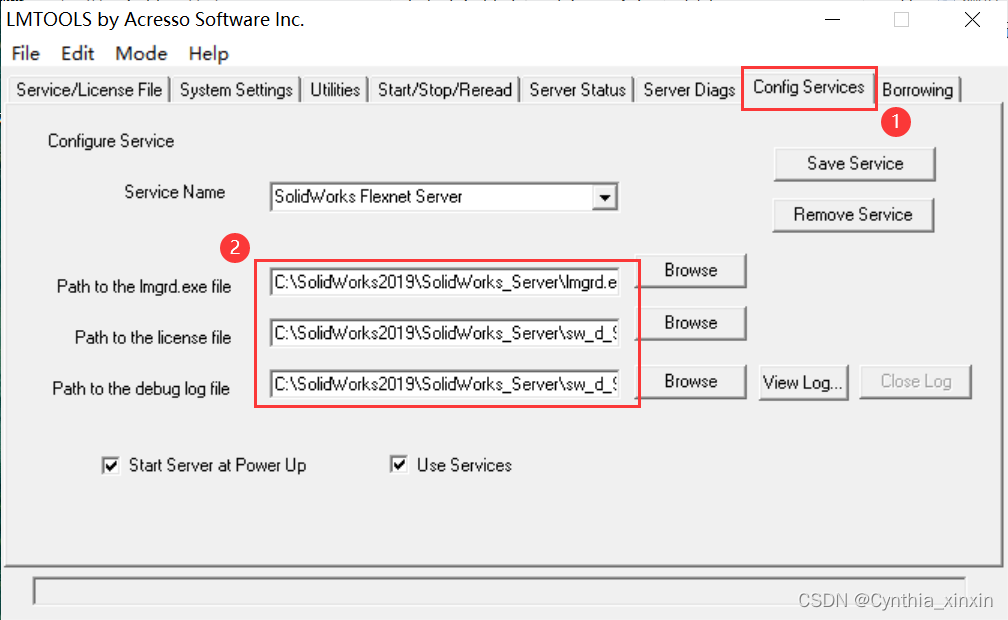Click the debug log file path field
This screenshot has height=620, width=1008.
[445, 384]
